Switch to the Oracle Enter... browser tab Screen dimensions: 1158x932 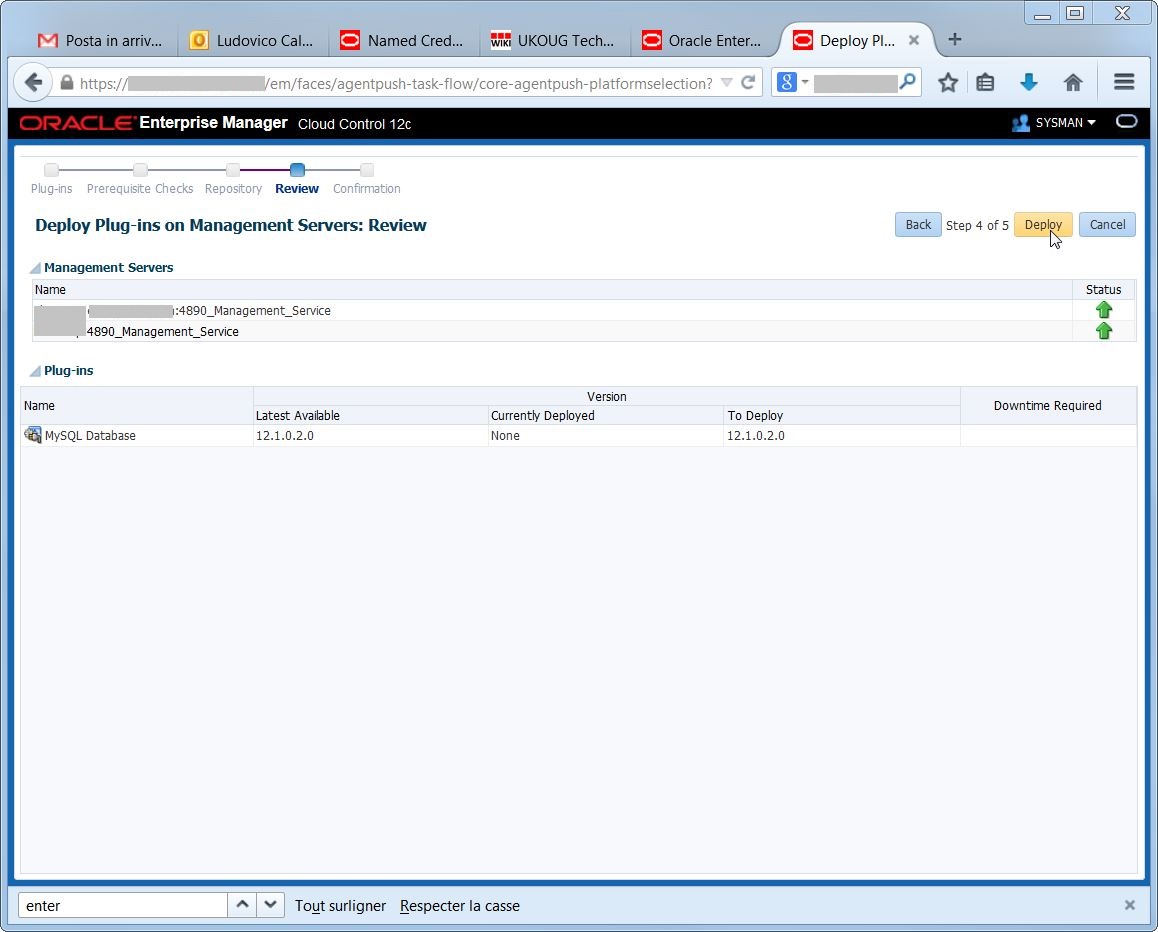703,41
